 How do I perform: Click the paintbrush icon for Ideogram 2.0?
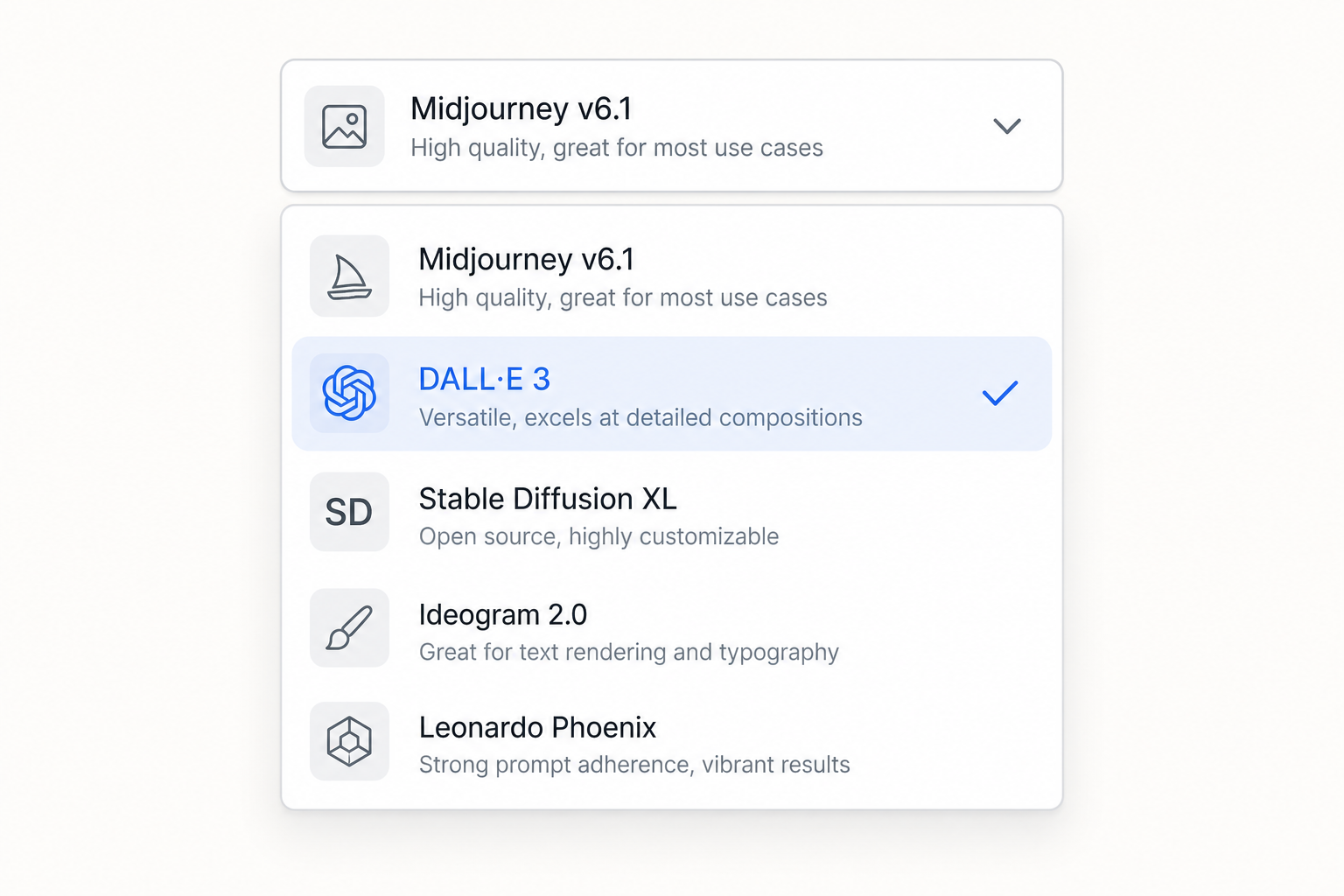coord(349,628)
